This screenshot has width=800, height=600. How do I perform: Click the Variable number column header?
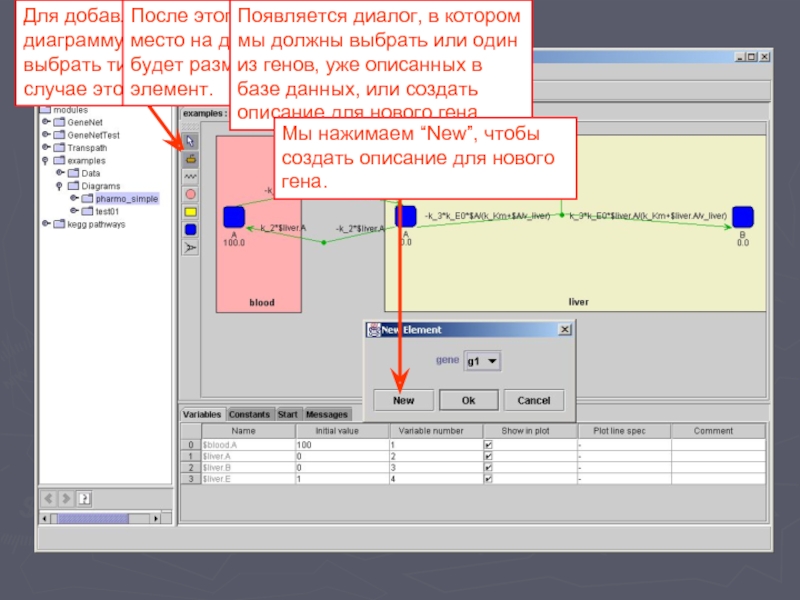436,431
